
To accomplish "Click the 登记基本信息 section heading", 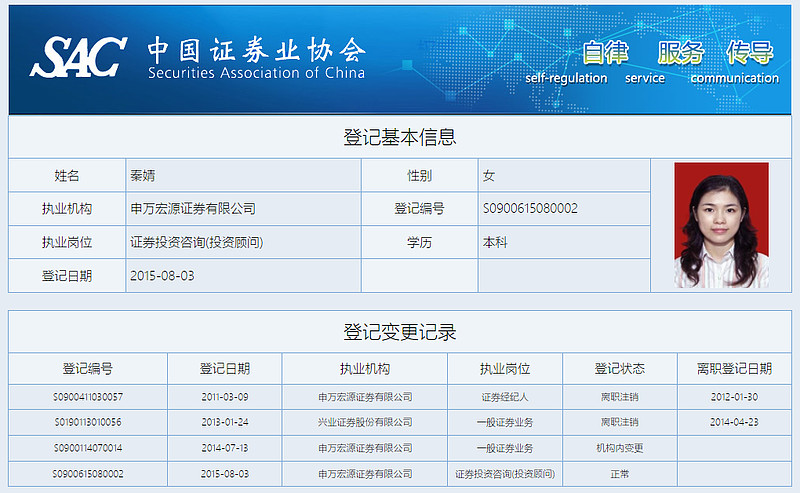I will [399, 138].
